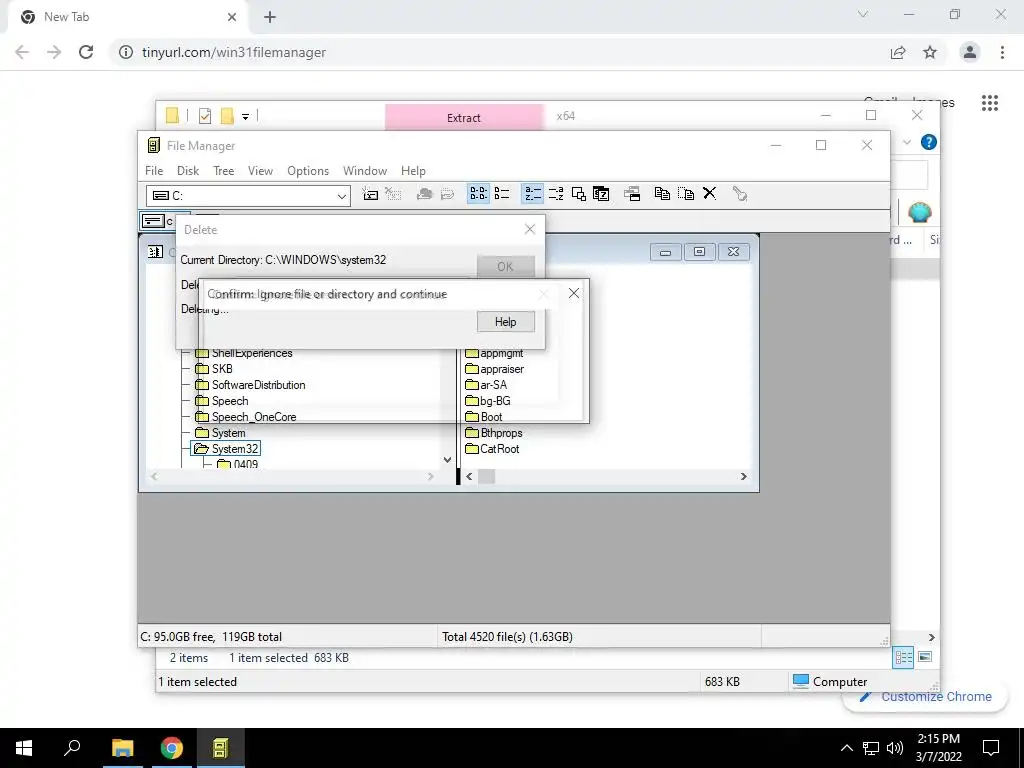Click the Chrome back arrow

tap(22, 52)
